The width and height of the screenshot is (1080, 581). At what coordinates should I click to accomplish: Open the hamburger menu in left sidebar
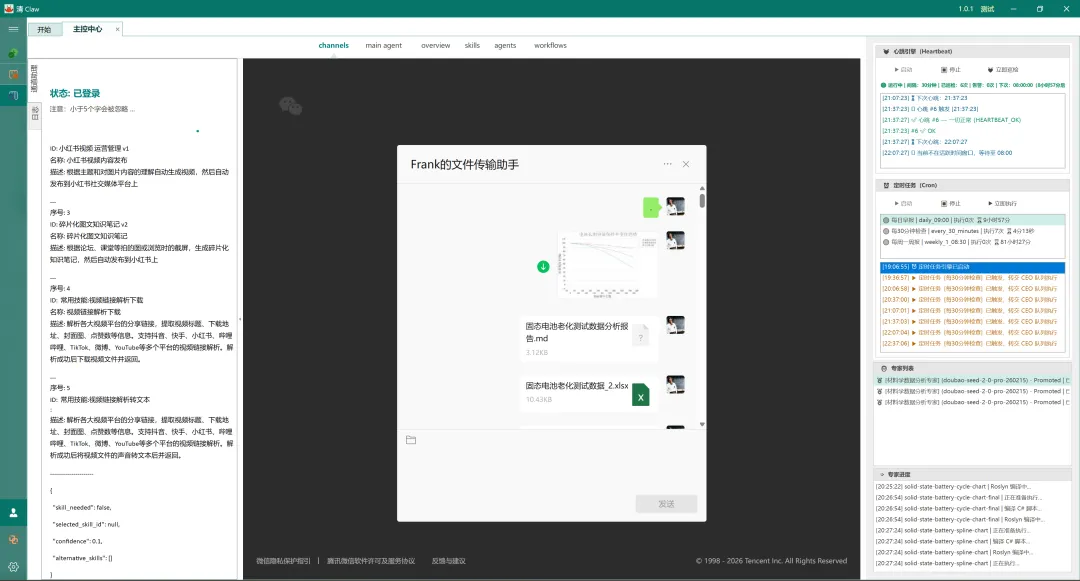click(13, 29)
